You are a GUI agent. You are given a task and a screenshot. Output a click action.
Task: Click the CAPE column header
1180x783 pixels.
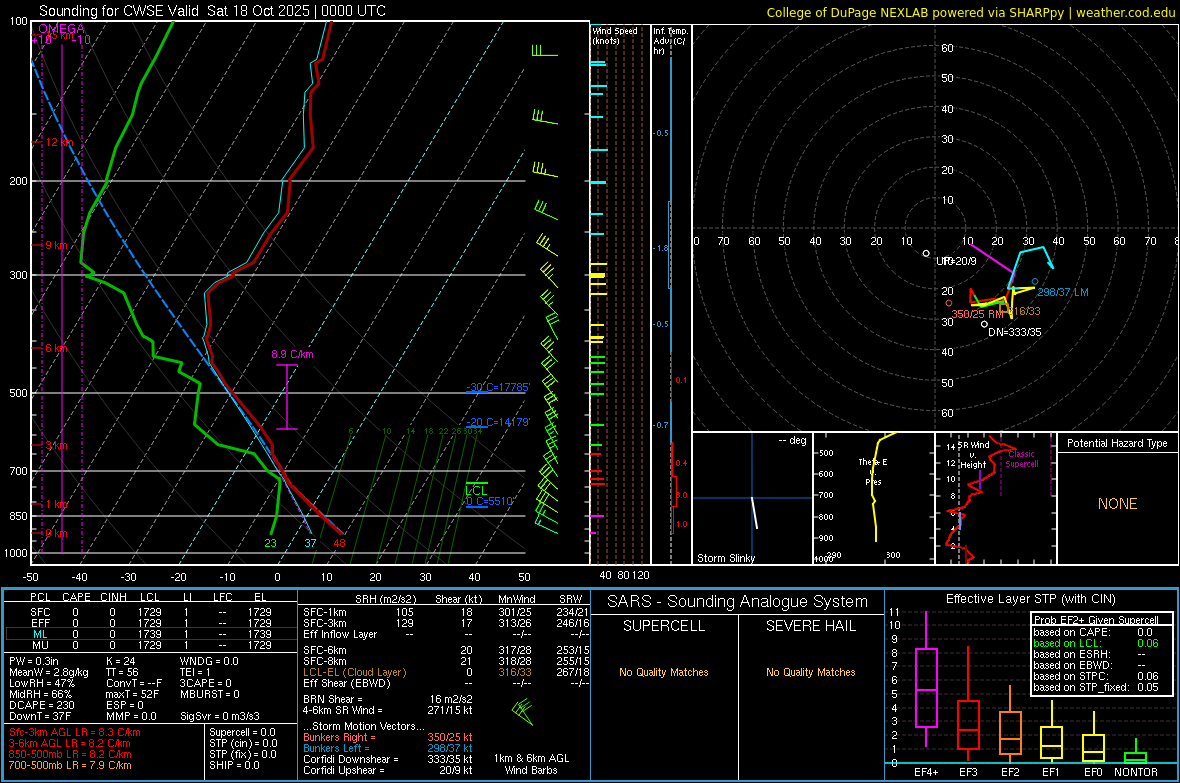[76, 597]
